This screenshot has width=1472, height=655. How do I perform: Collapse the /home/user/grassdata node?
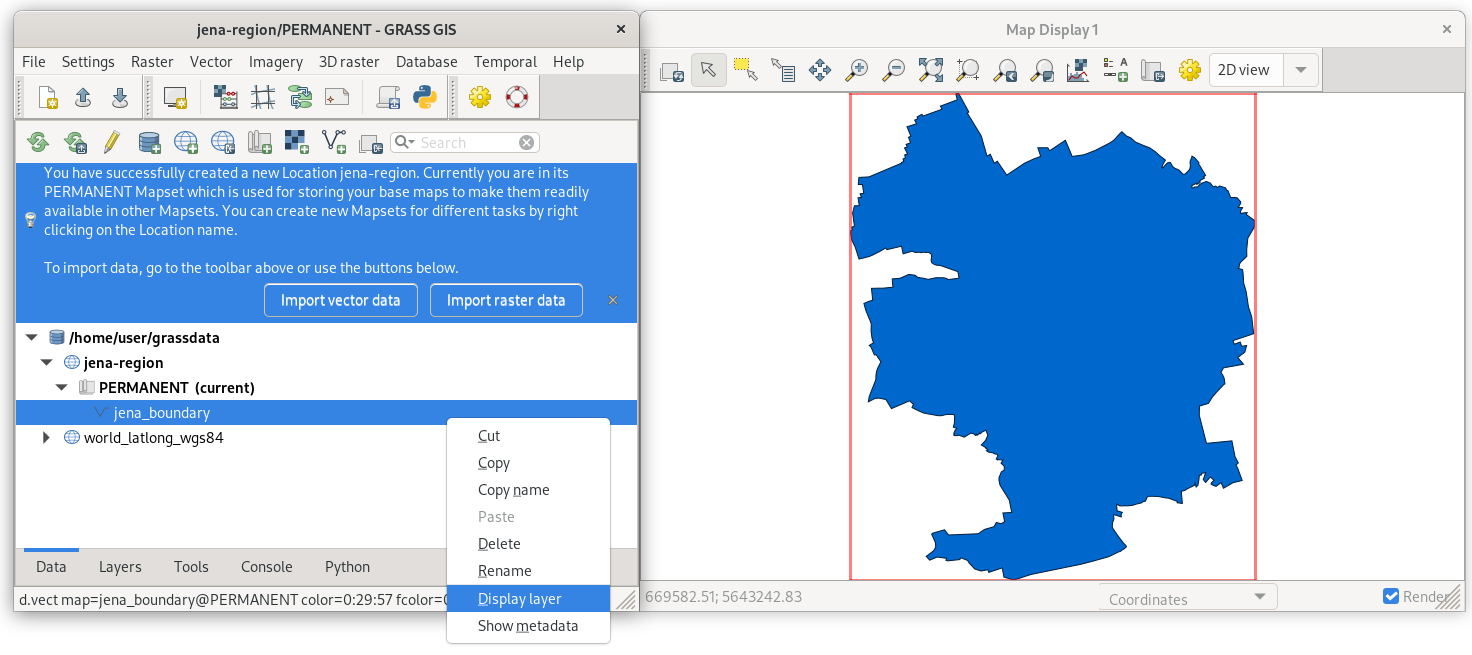[x=31, y=338]
